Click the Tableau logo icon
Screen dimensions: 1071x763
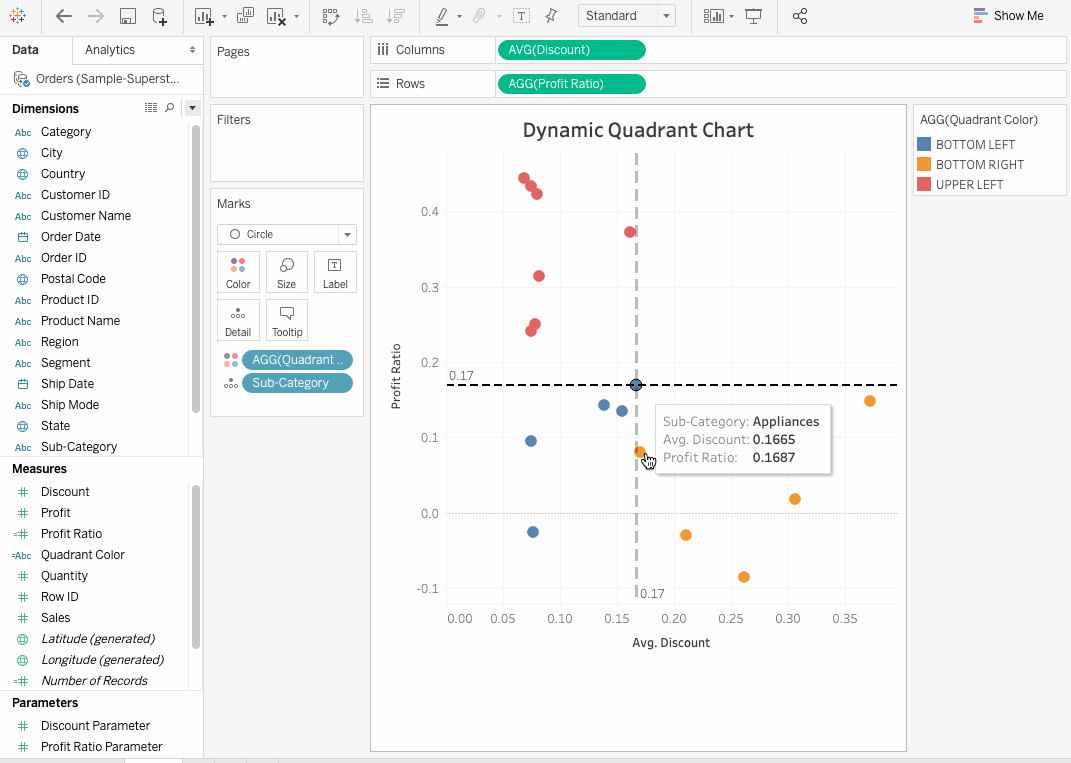point(18,16)
